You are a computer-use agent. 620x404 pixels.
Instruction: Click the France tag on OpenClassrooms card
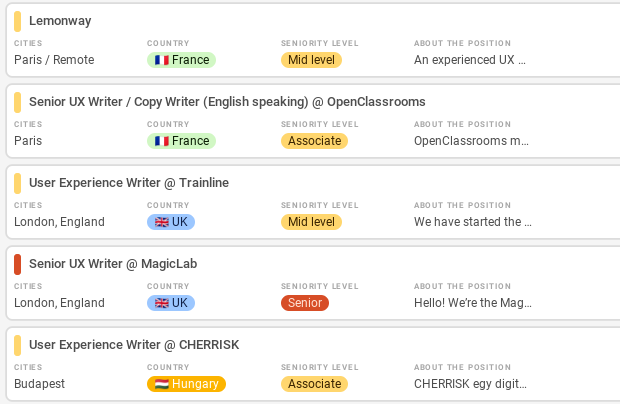pyautogui.click(x=182, y=141)
